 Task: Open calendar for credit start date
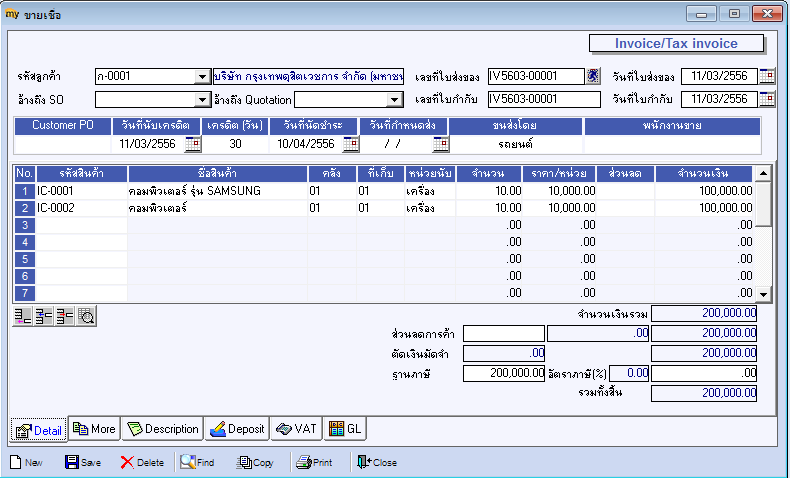193,144
